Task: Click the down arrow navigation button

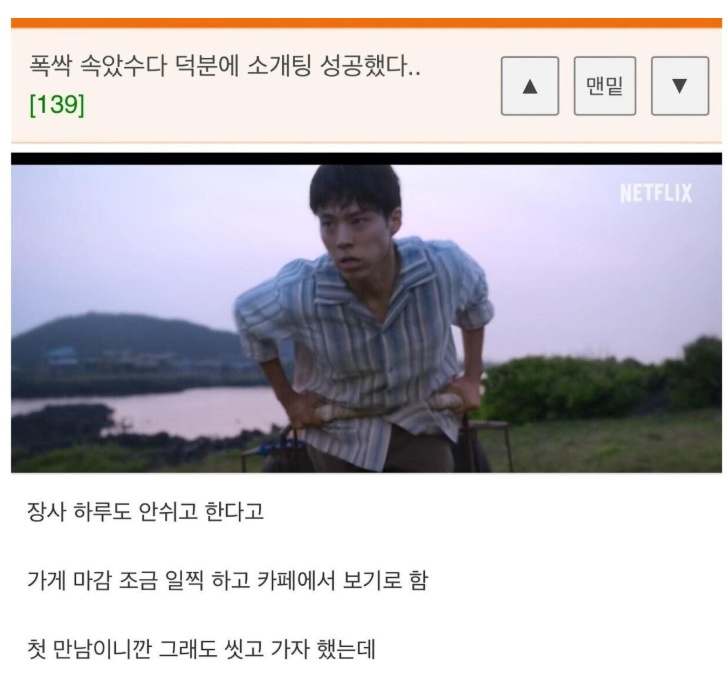Action: [680, 86]
